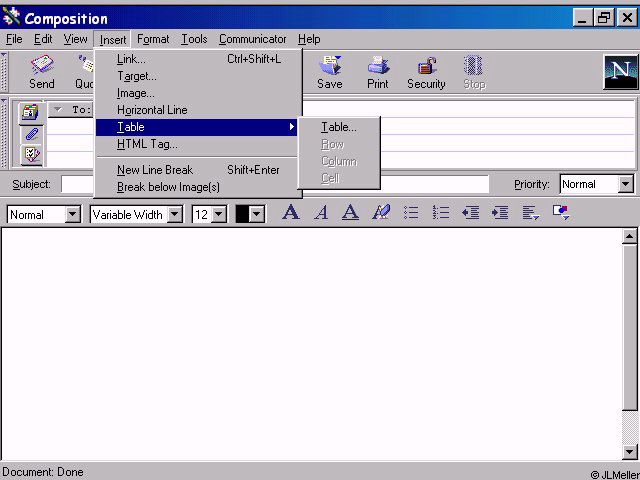Image resolution: width=640 pixels, height=480 pixels.
Task: Click the body scrollbar down arrow
Action: [629, 451]
